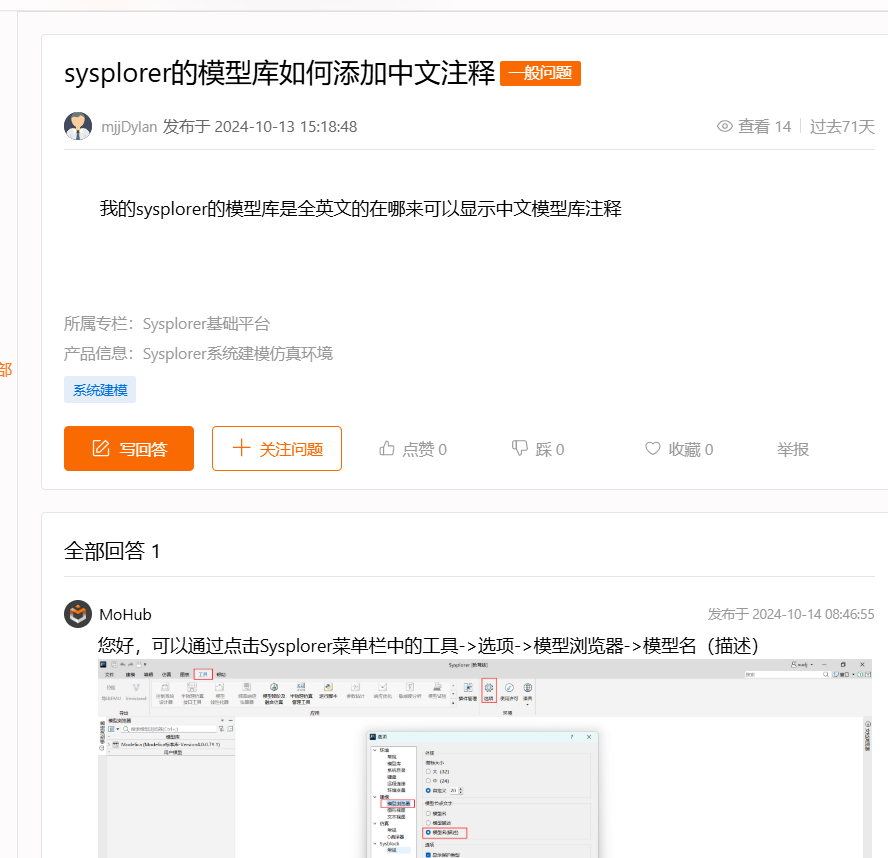Open mjjDylan's username profile link
The height and width of the screenshot is (858, 888).
coord(129,127)
